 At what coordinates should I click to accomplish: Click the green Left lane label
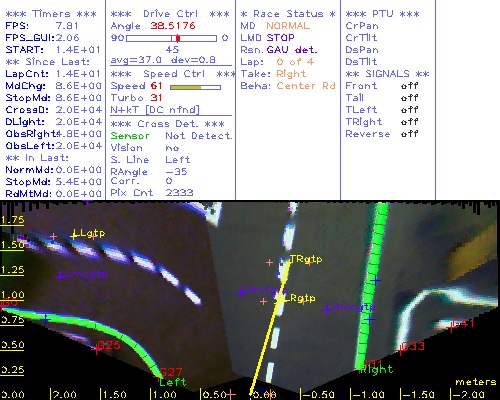click(172, 382)
